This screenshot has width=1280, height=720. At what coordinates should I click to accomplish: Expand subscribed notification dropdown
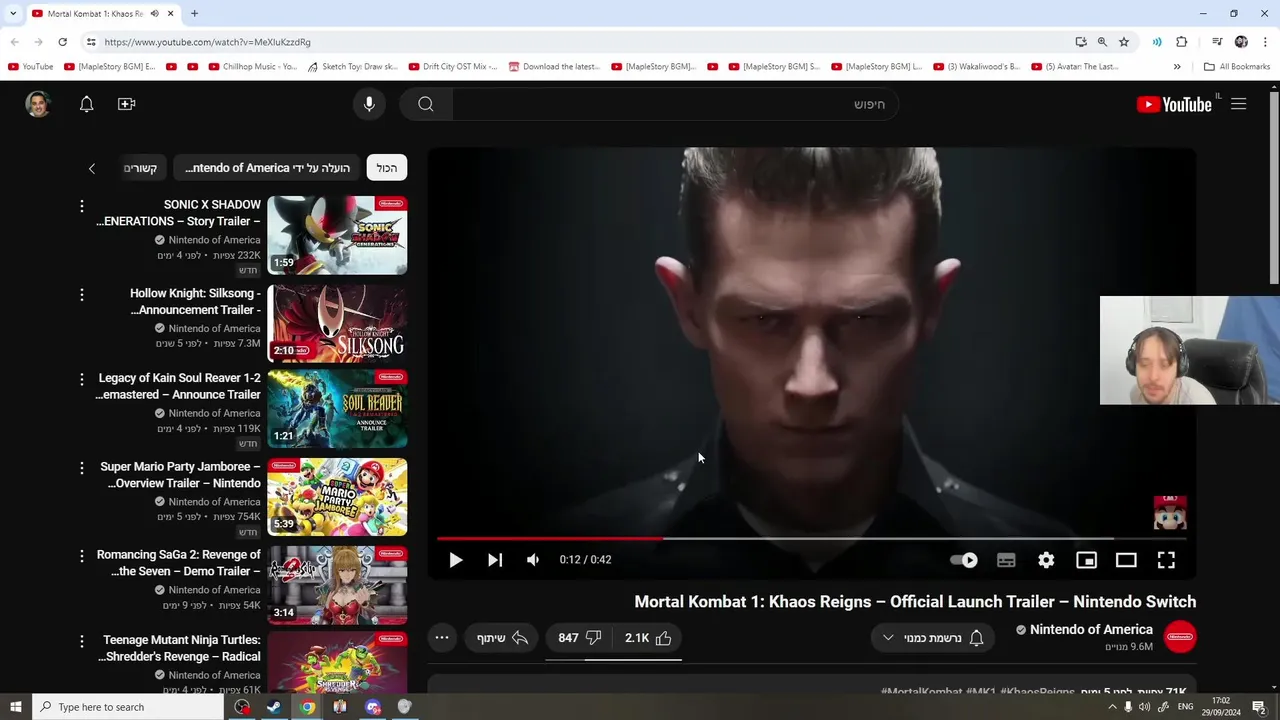pos(933,638)
